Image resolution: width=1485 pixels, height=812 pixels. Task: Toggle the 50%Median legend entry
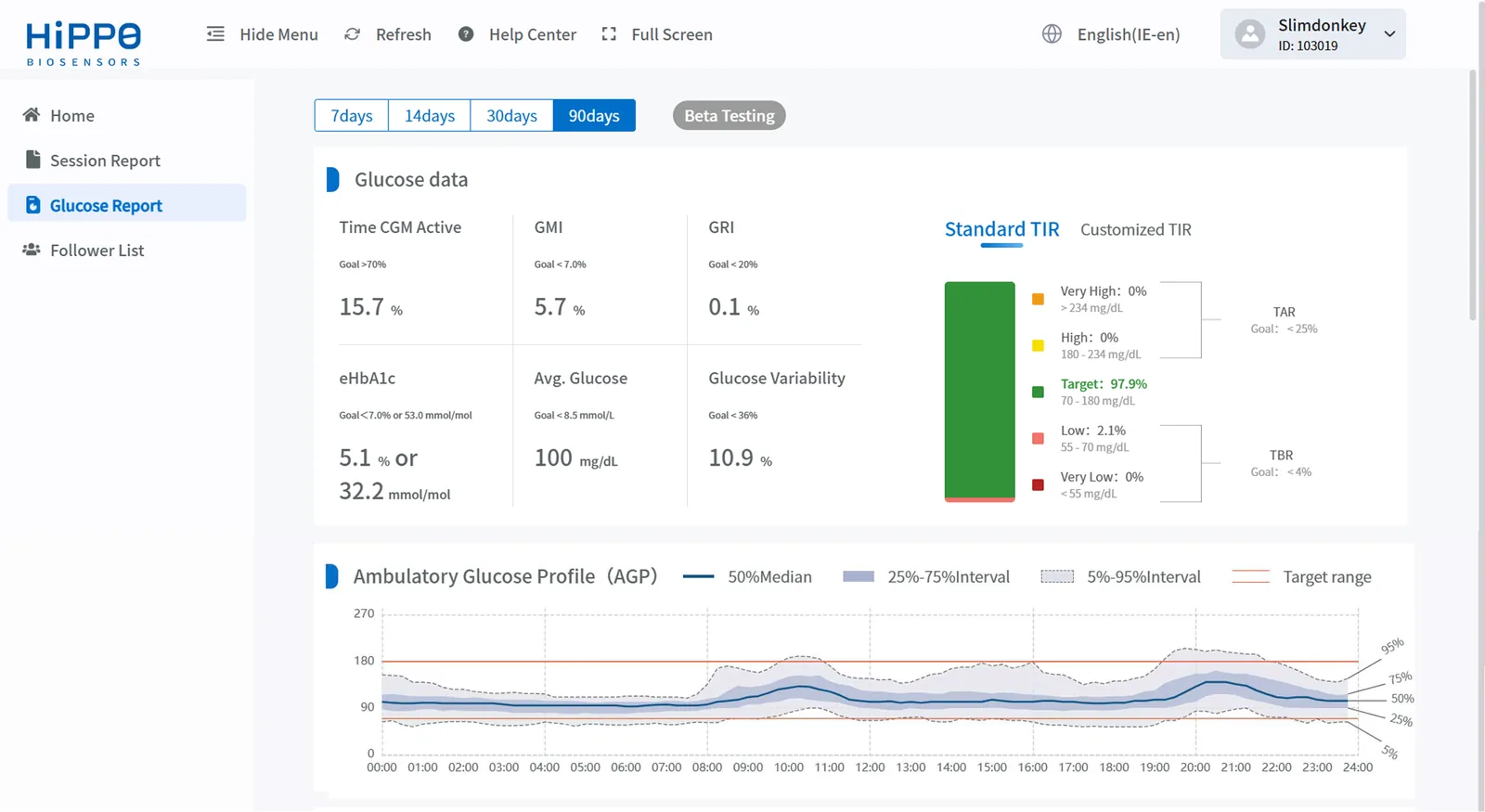(747, 576)
